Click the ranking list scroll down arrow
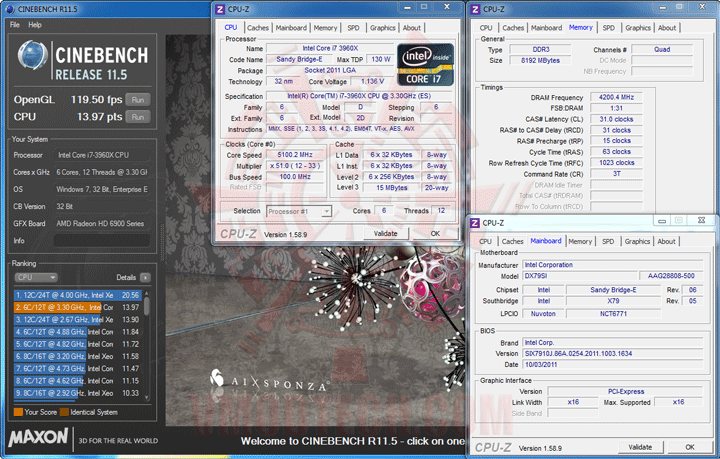The height and width of the screenshot is (459, 720). [x=147, y=397]
